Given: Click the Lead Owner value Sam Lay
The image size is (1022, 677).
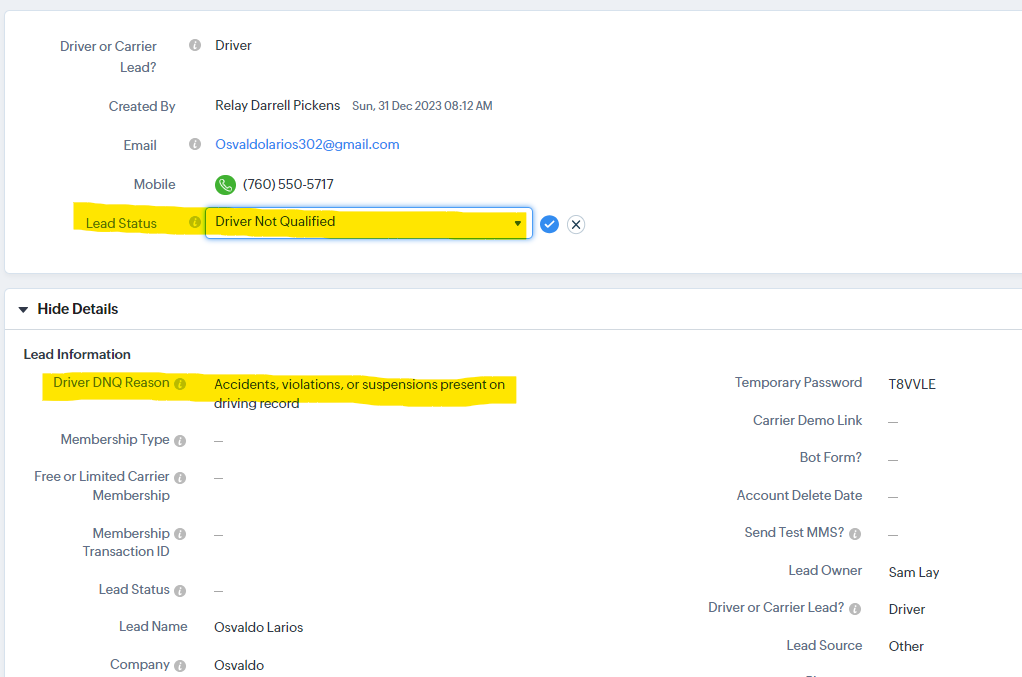Looking at the screenshot, I should coord(913,573).
